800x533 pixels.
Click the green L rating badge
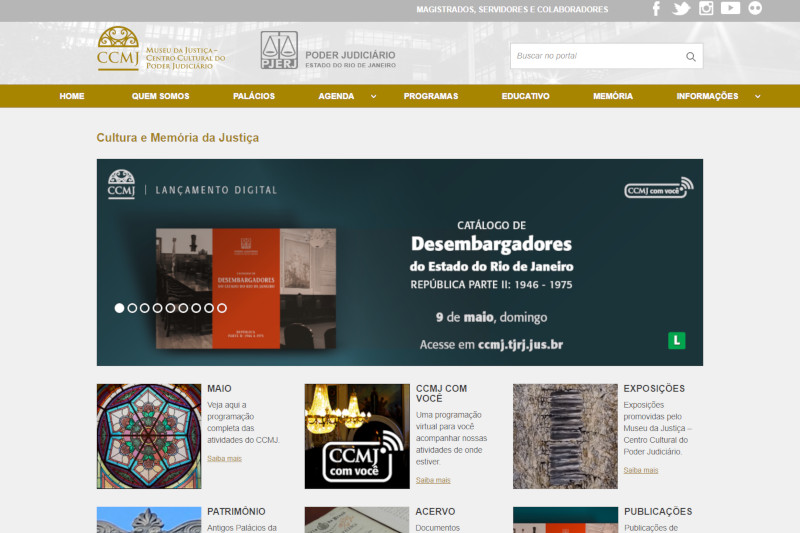pos(677,340)
